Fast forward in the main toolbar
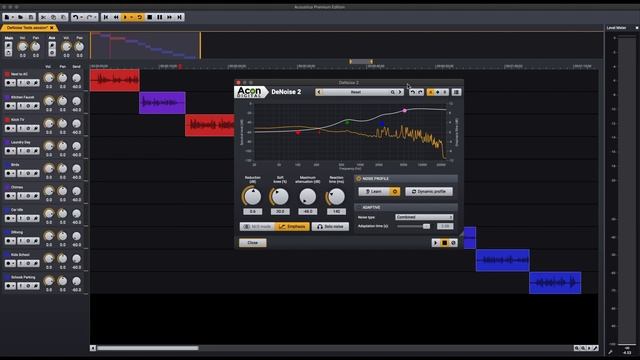Image resolution: width=640 pixels, height=360 pixels. pos(169,17)
